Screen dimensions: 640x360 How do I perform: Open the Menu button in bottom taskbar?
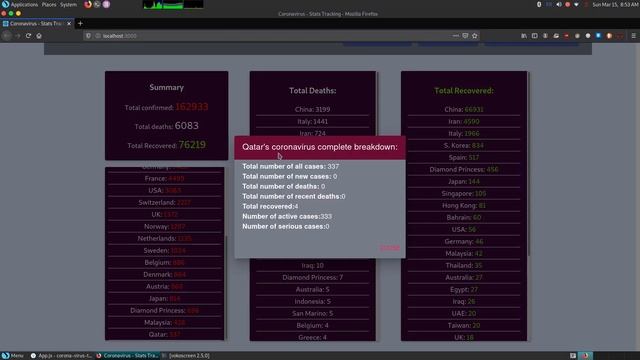[x=12, y=356]
